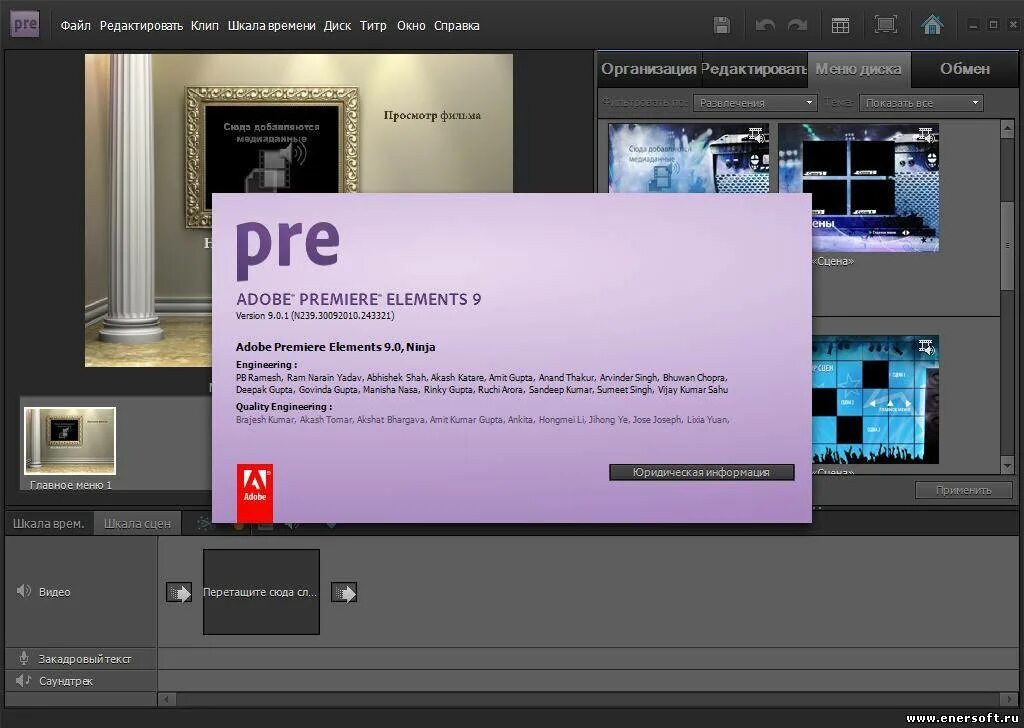
Task: Click Просмотр фильма text in preview
Action: (x=432, y=116)
